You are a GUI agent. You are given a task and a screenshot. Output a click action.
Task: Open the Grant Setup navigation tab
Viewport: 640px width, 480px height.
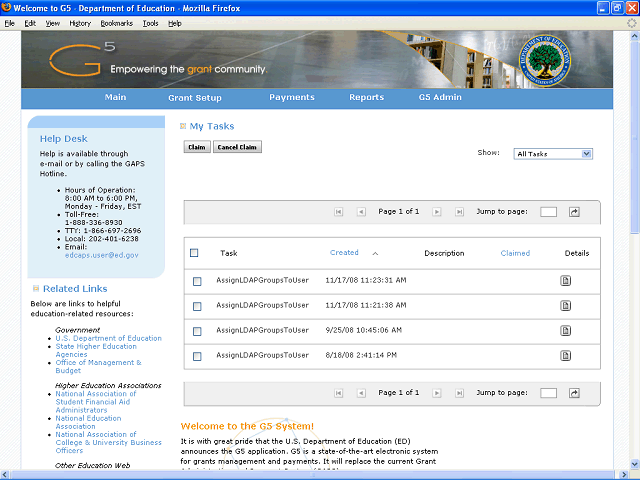pos(195,98)
